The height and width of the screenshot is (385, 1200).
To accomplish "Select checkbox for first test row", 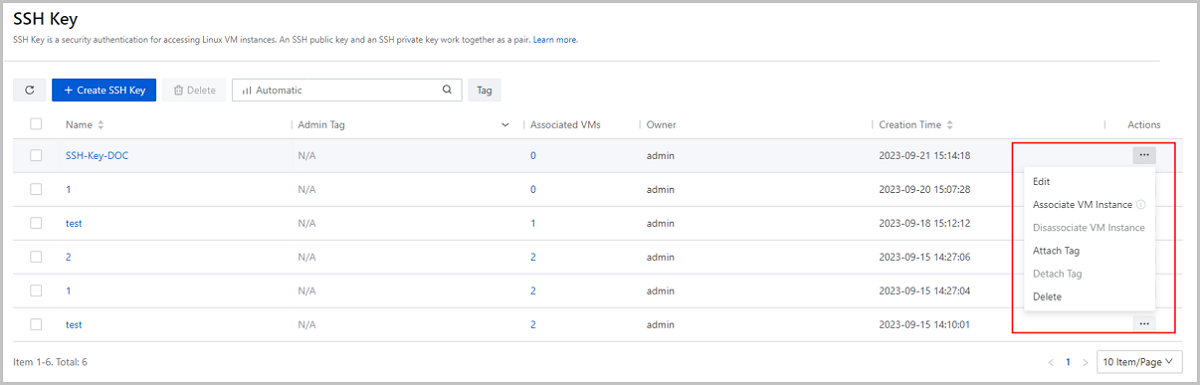I will tap(36, 223).
